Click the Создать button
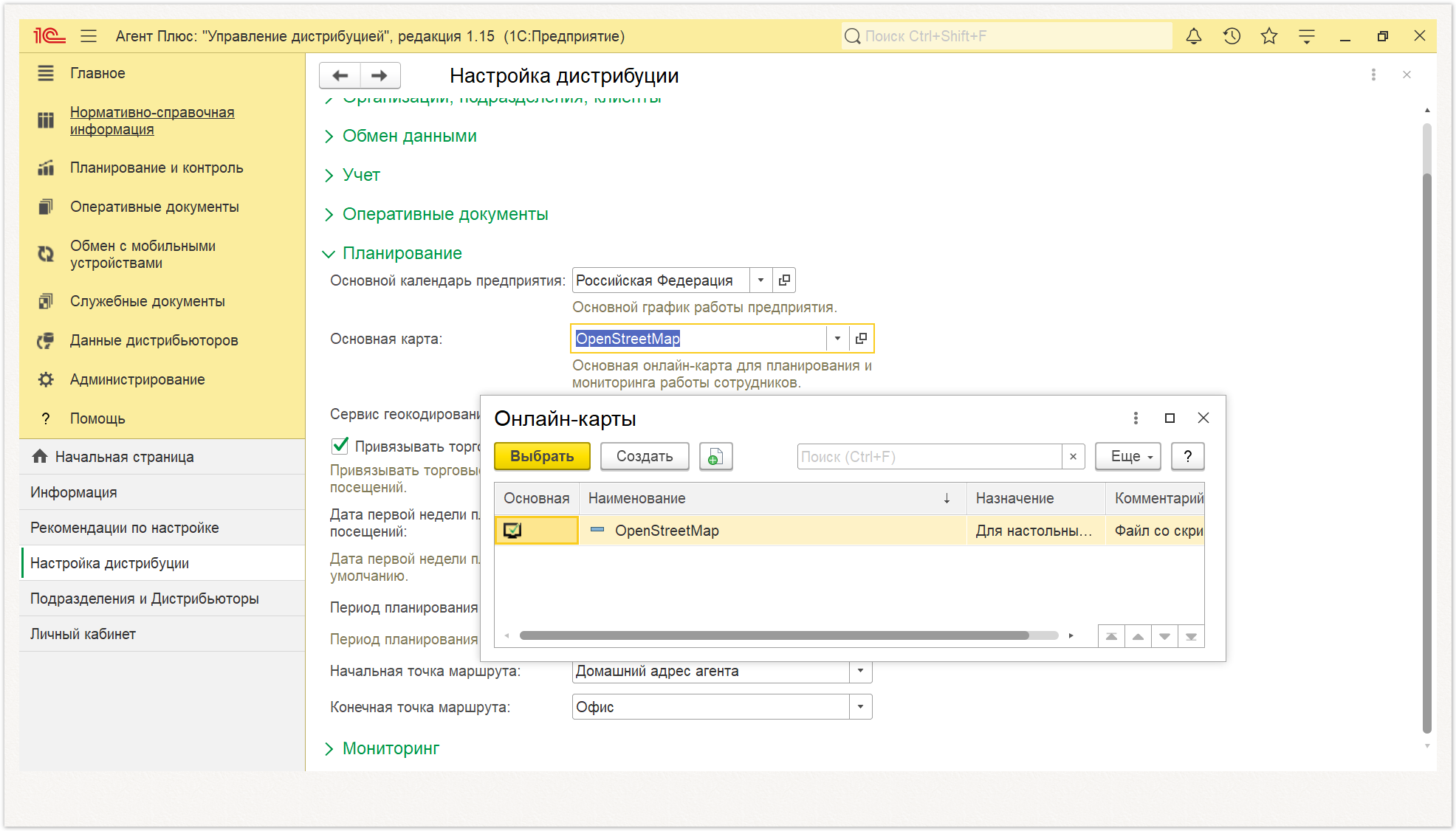The height and width of the screenshot is (831, 1456). pyautogui.click(x=645, y=457)
